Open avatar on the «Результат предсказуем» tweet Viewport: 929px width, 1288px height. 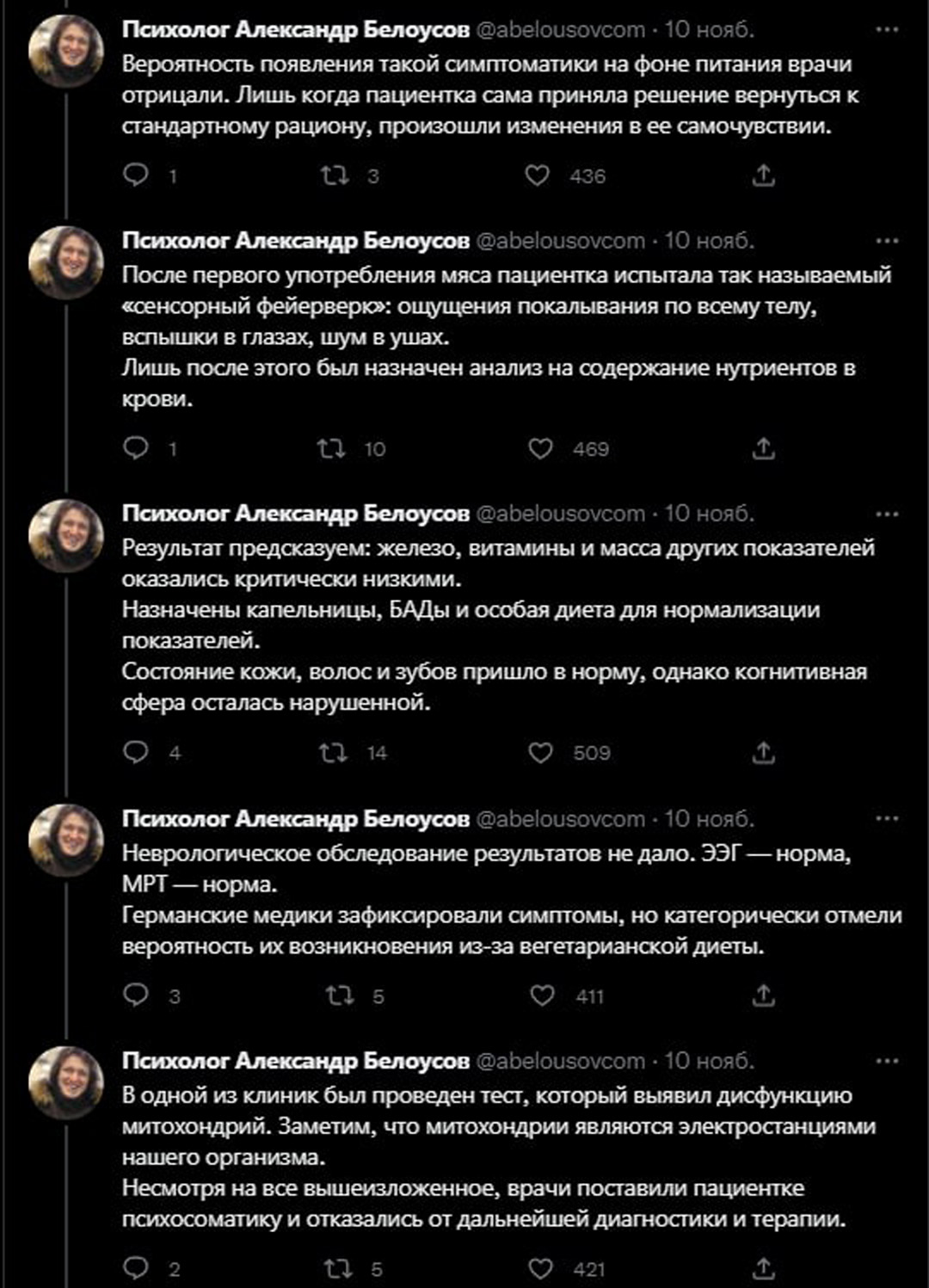coord(66,534)
